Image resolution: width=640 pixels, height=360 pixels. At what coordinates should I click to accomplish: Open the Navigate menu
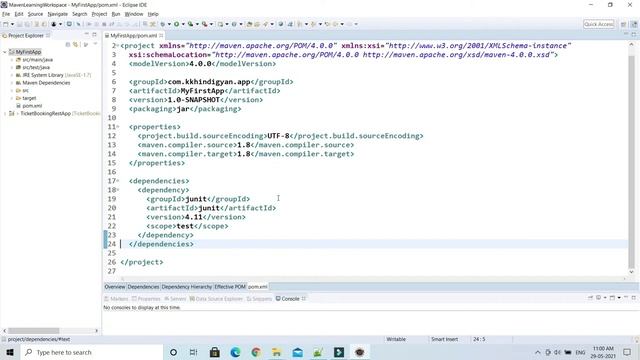58,14
